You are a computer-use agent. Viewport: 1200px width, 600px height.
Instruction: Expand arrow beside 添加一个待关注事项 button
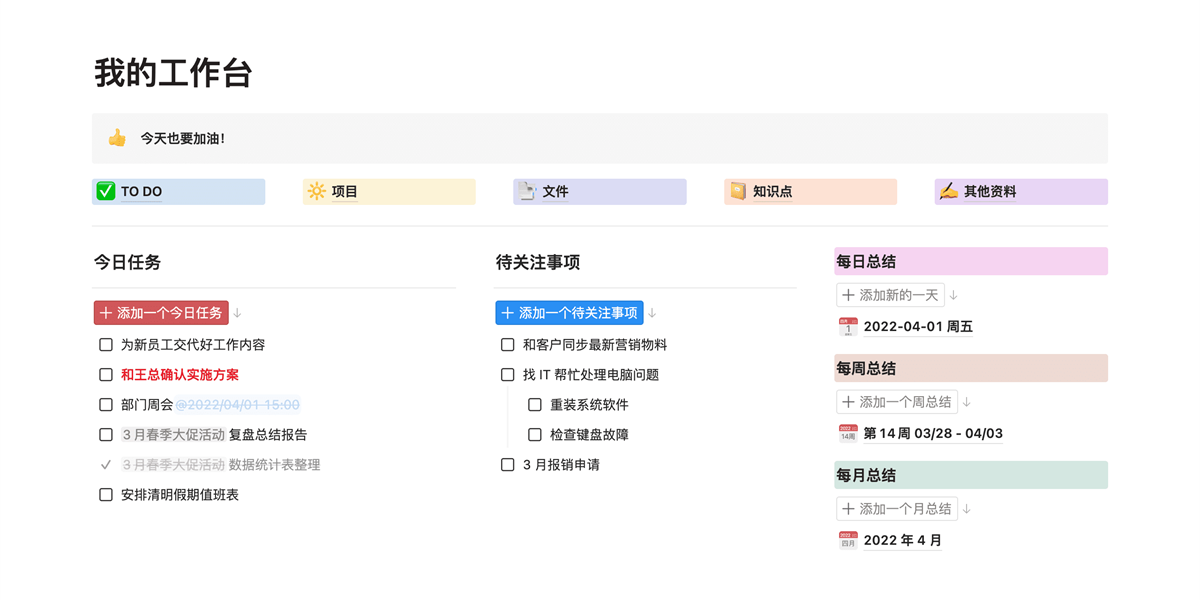[x=652, y=313]
